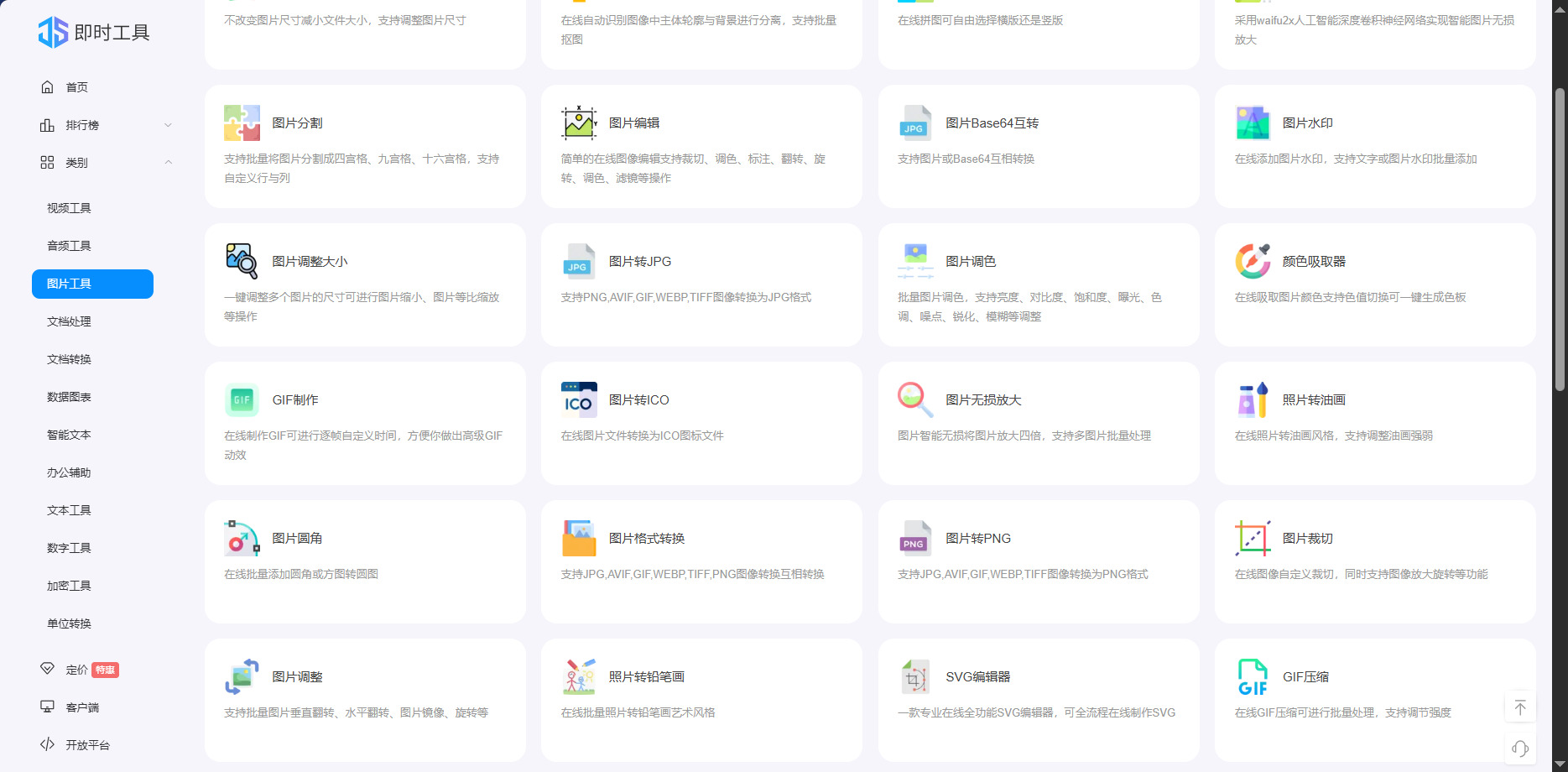Select the GIF压缩 icon
Viewport: 1568px width, 772px height.
pos(1253,677)
